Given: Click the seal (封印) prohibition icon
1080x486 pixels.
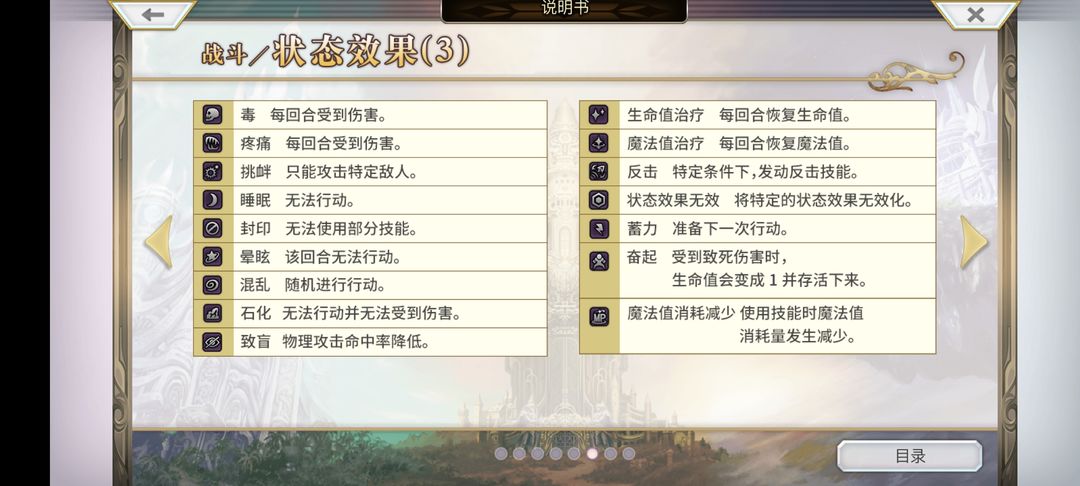Looking at the screenshot, I should point(212,228).
